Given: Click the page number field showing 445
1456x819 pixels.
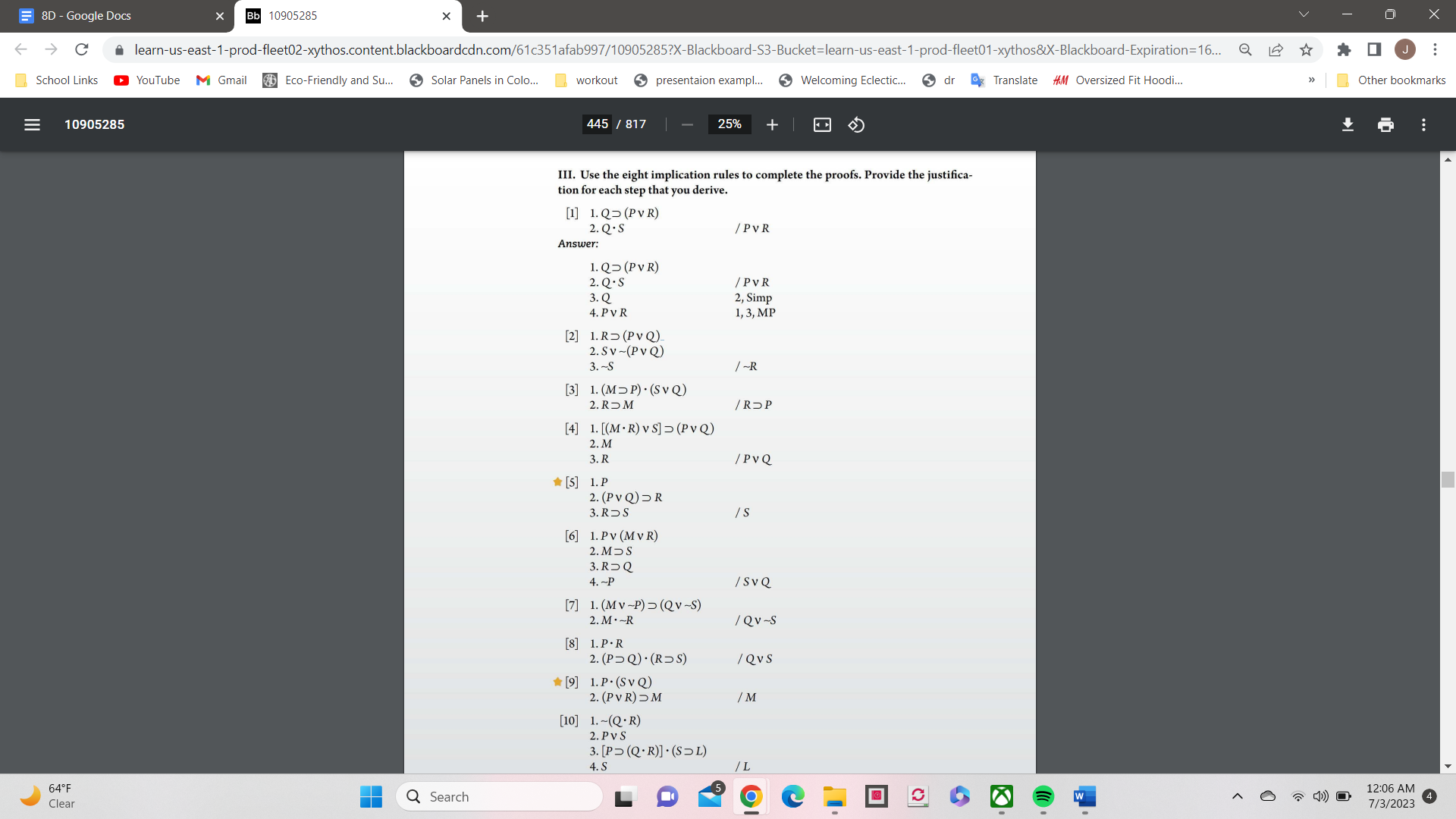Looking at the screenshot, I should (x=597, y=124).
